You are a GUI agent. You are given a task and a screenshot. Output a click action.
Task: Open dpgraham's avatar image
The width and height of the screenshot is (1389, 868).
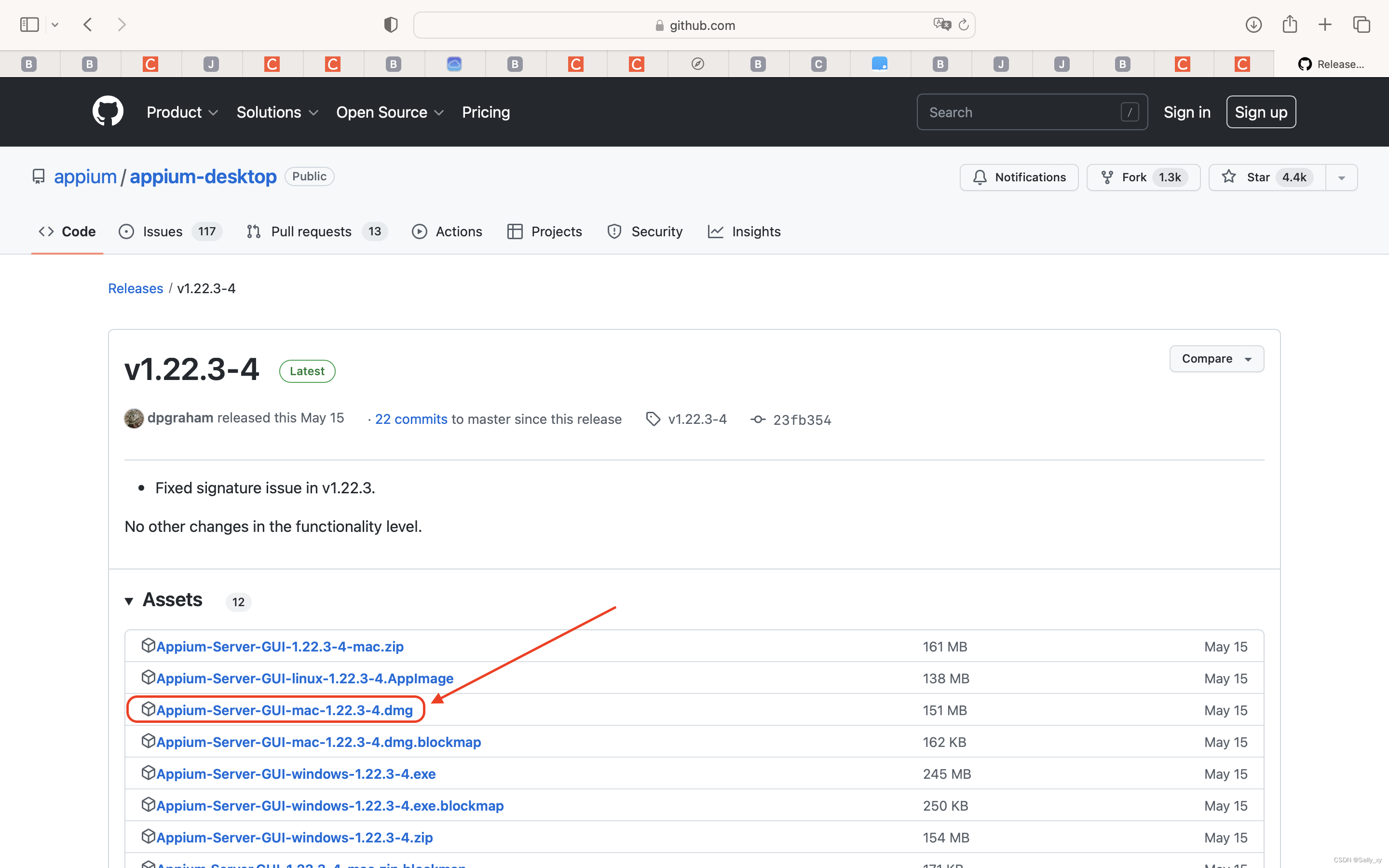pyautogui.click(x=134, y=419)
